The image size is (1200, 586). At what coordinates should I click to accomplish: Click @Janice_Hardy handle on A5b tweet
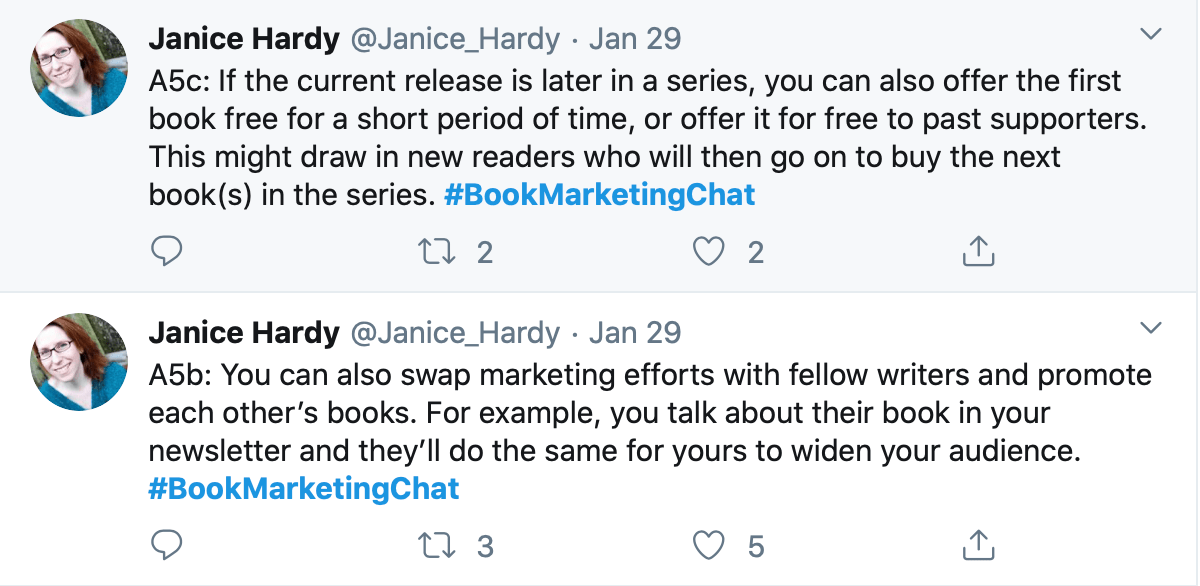(x=455, y=332)
